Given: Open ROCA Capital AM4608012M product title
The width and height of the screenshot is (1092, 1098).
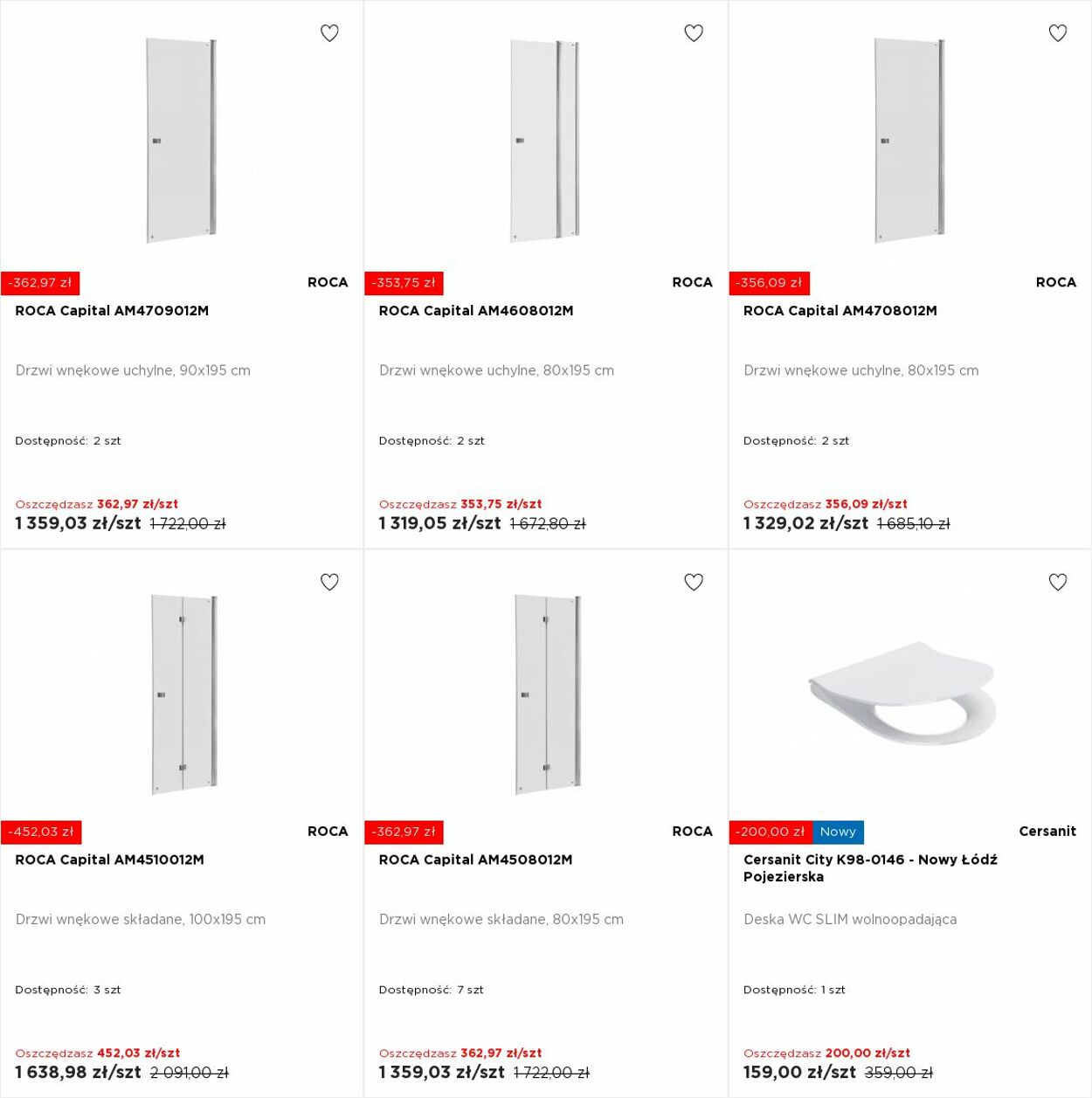Looking at the screenshot, I should pyautogui.click(x=476, y=311).
